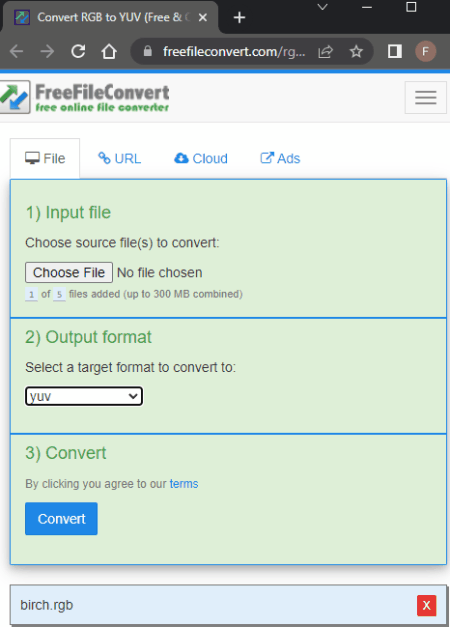This screenshot has height=627, width=450.
Task: Remove birch.rgb with red X button
Action: coord(426,605)
